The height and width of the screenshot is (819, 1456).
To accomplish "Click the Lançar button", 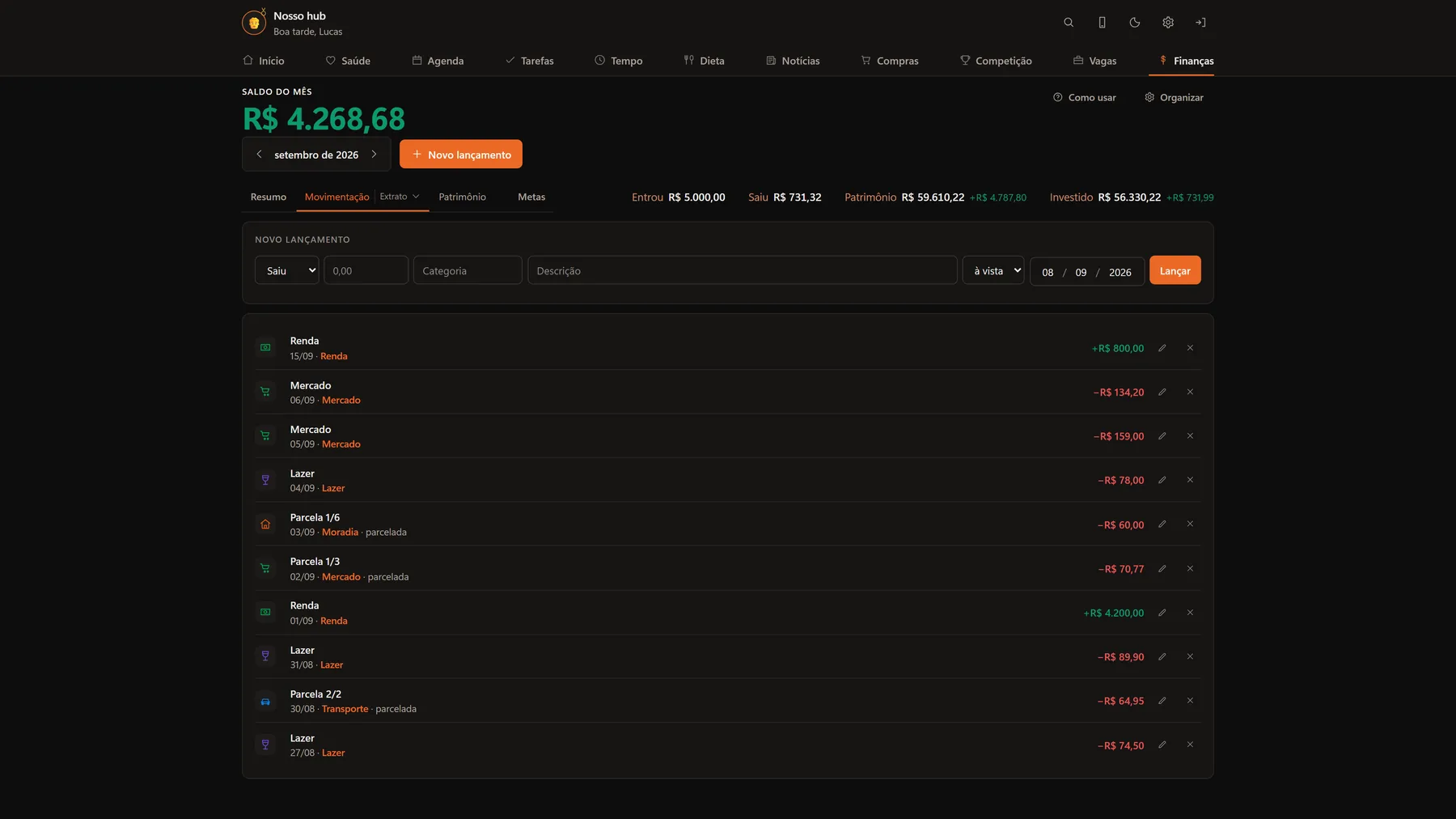I will pyautogui.click(x=1175, y=270).
